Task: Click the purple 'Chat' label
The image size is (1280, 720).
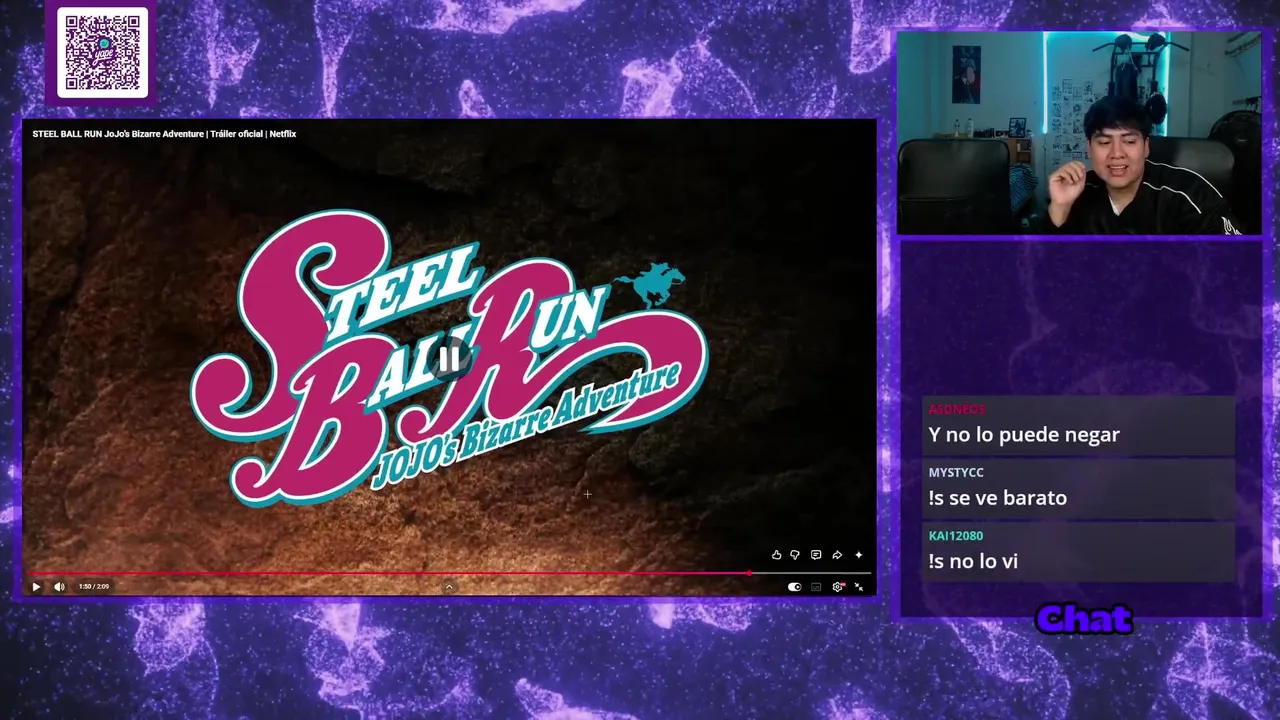Action: (x=1084, y=620)
